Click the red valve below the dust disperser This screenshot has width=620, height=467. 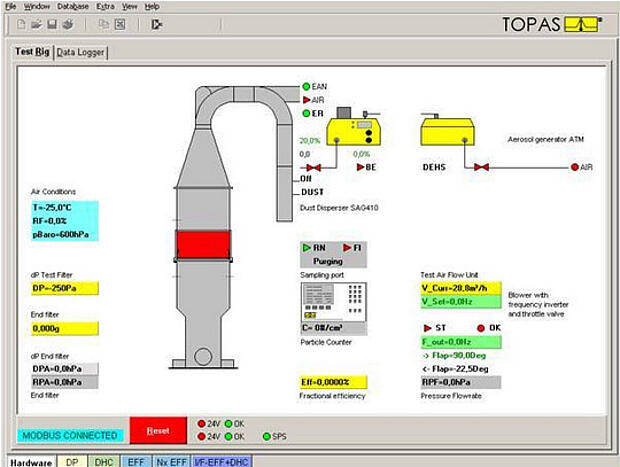tap(314, 168)
